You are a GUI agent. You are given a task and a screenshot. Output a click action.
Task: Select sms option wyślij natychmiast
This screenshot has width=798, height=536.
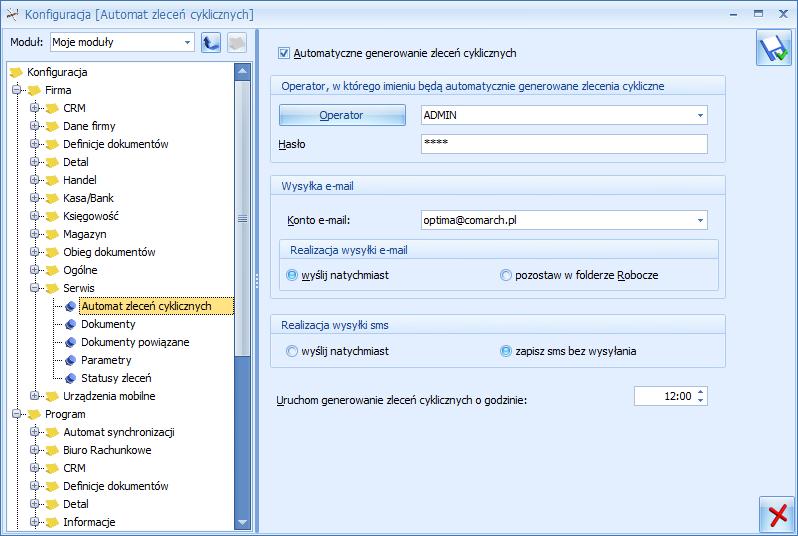click(x=292, y=351)
